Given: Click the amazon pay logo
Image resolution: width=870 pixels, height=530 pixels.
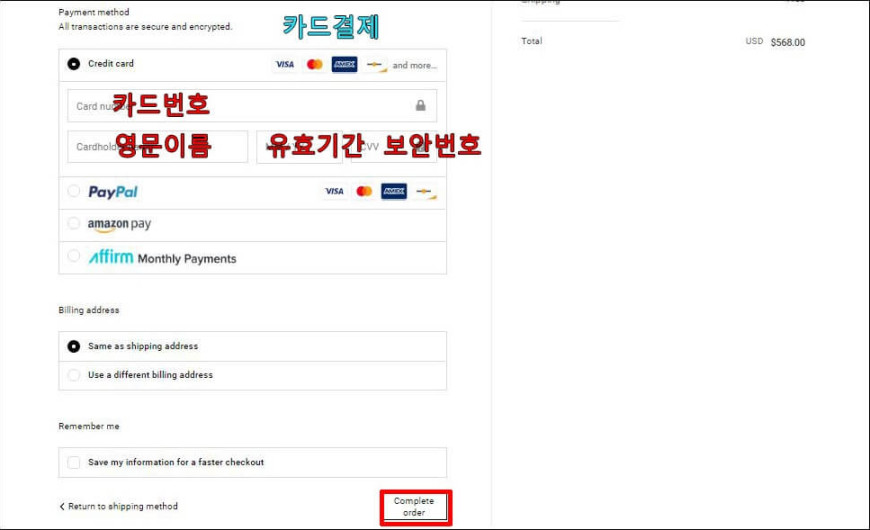Looking at the screenshot, I should 119,224.
